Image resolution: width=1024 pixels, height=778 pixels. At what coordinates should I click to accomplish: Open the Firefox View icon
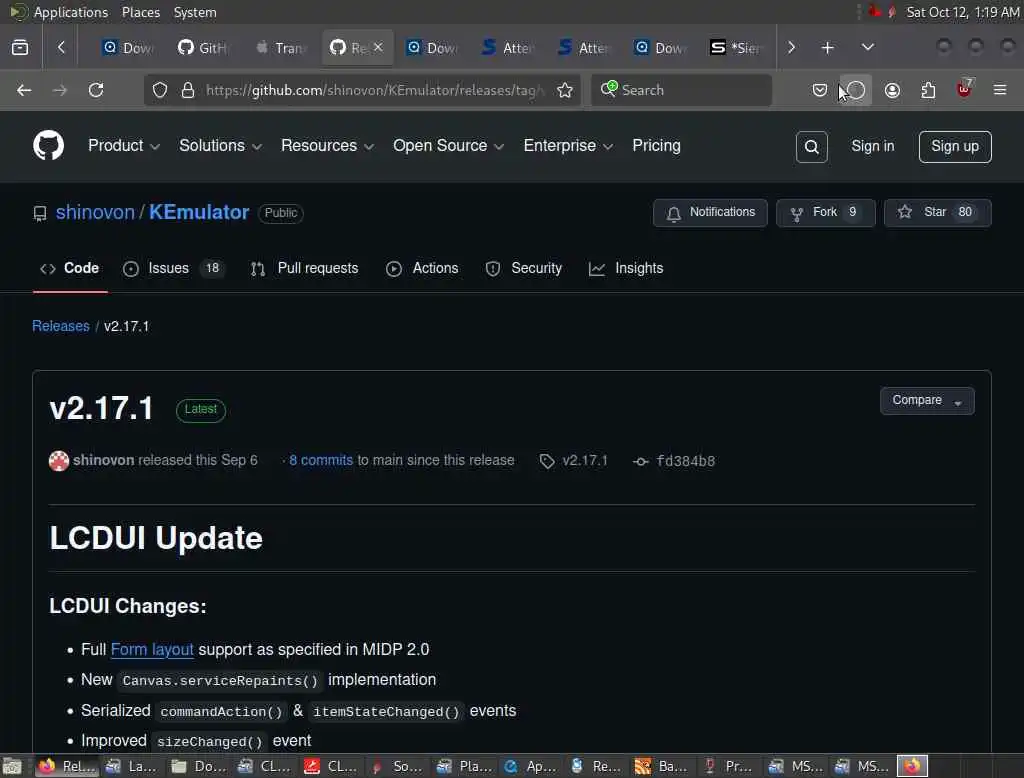20,47
